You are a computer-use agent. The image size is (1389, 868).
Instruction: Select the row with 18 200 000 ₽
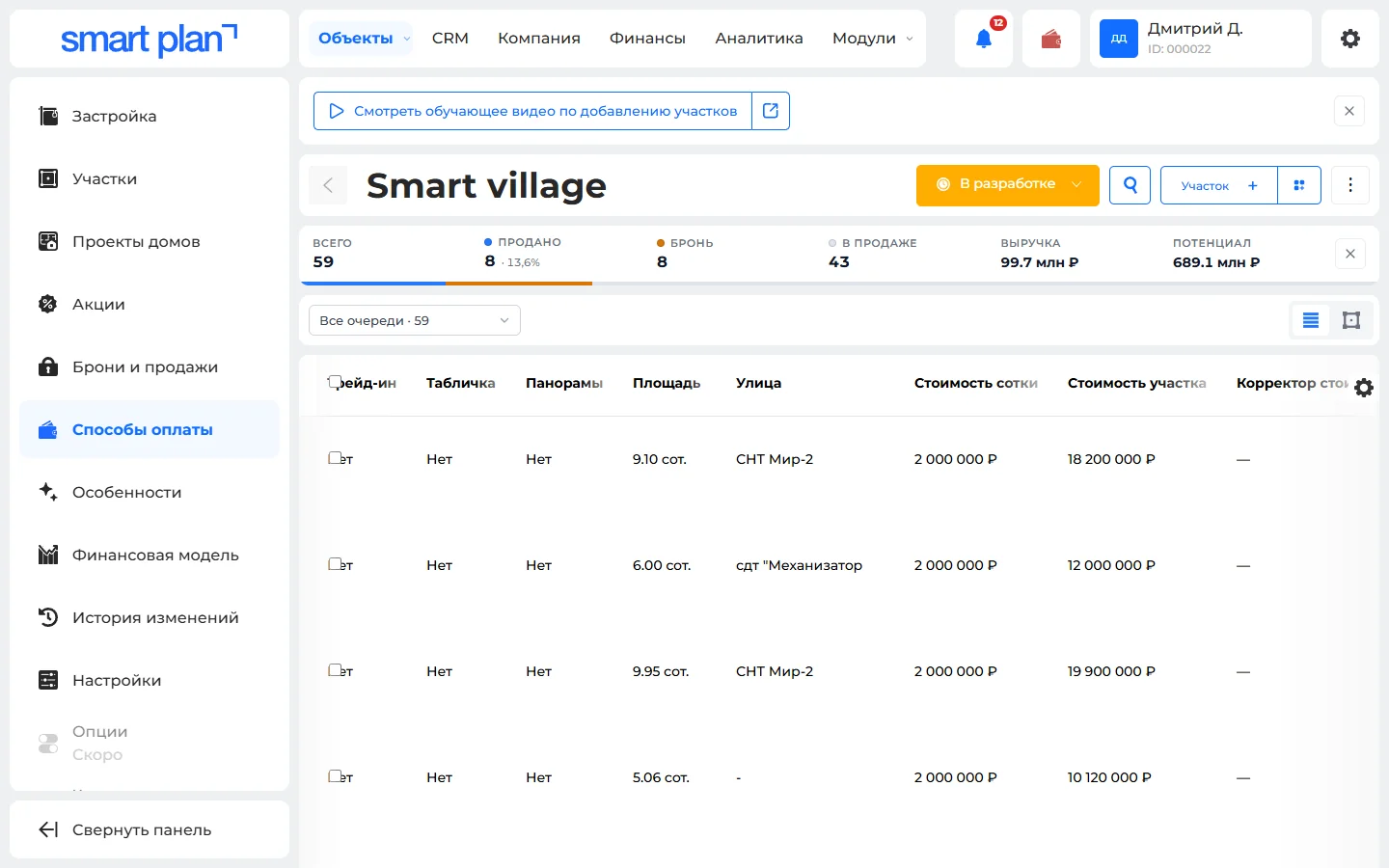[x=335, y=458]
